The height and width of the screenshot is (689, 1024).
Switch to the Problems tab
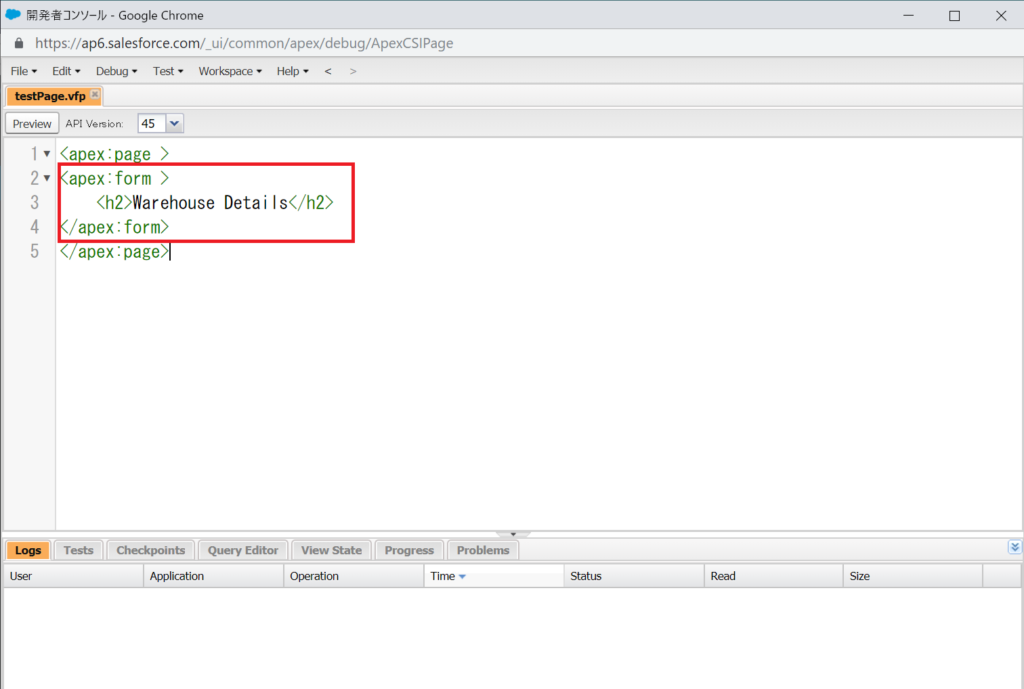pos(483,550)
